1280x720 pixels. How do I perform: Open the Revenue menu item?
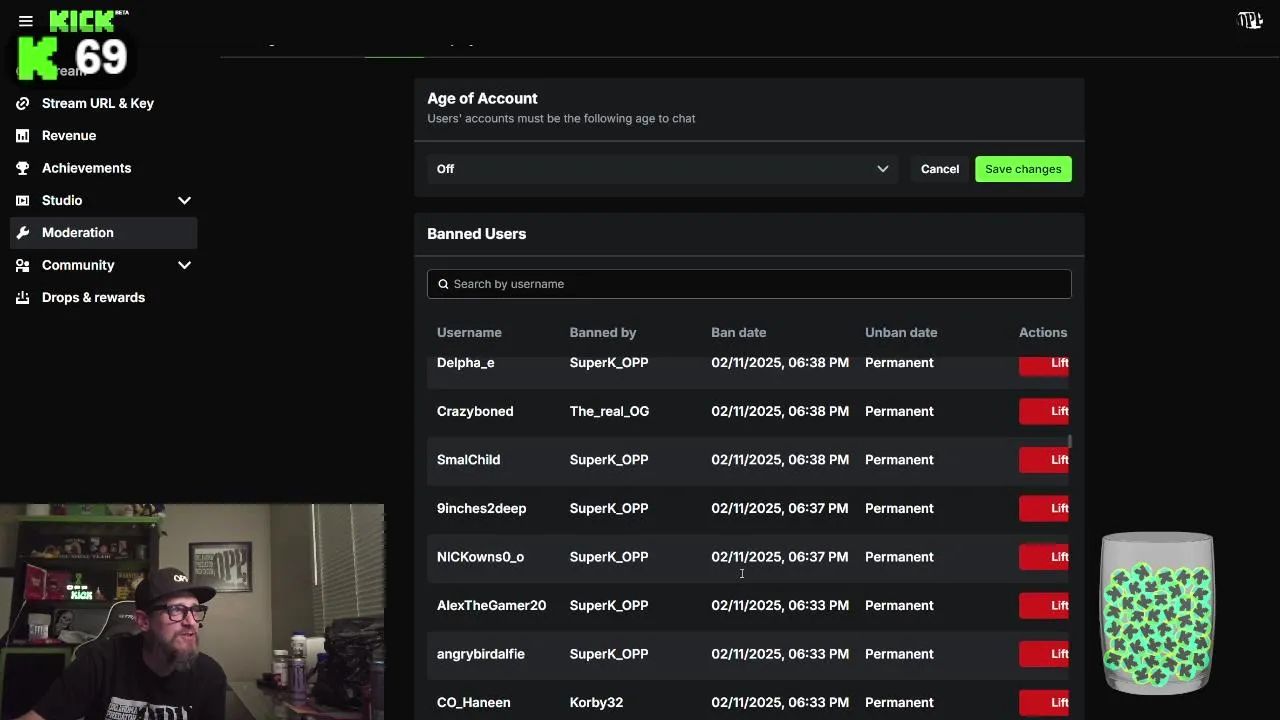pos(69,136)
